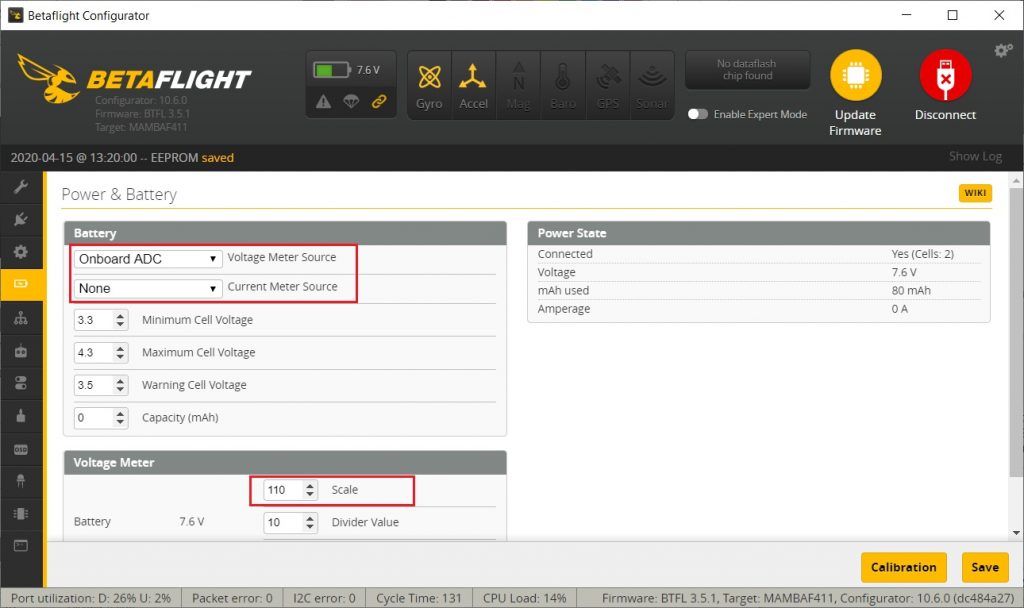Image resolution: width=1024 pixels, height=608 pixels.
Task: Decrease Maximum Cell Voltage with the down arrow
Action: [120, 357]
